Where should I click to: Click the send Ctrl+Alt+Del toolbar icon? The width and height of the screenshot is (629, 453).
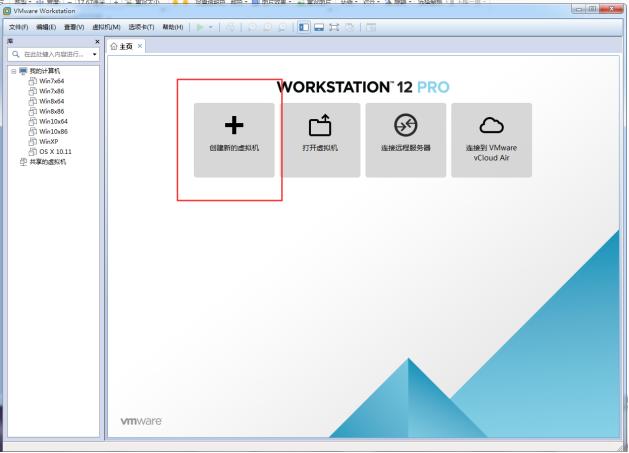coord(230,27)
